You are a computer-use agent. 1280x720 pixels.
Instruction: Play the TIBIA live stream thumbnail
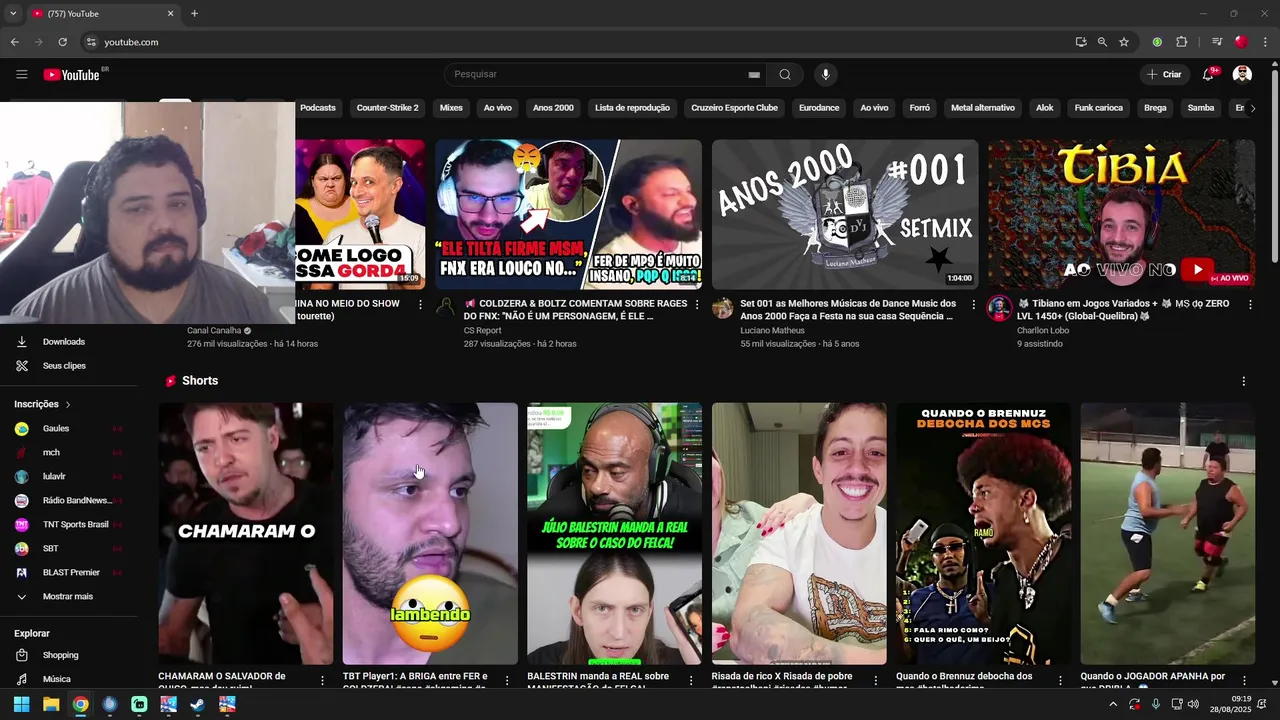click(1121, 214)
